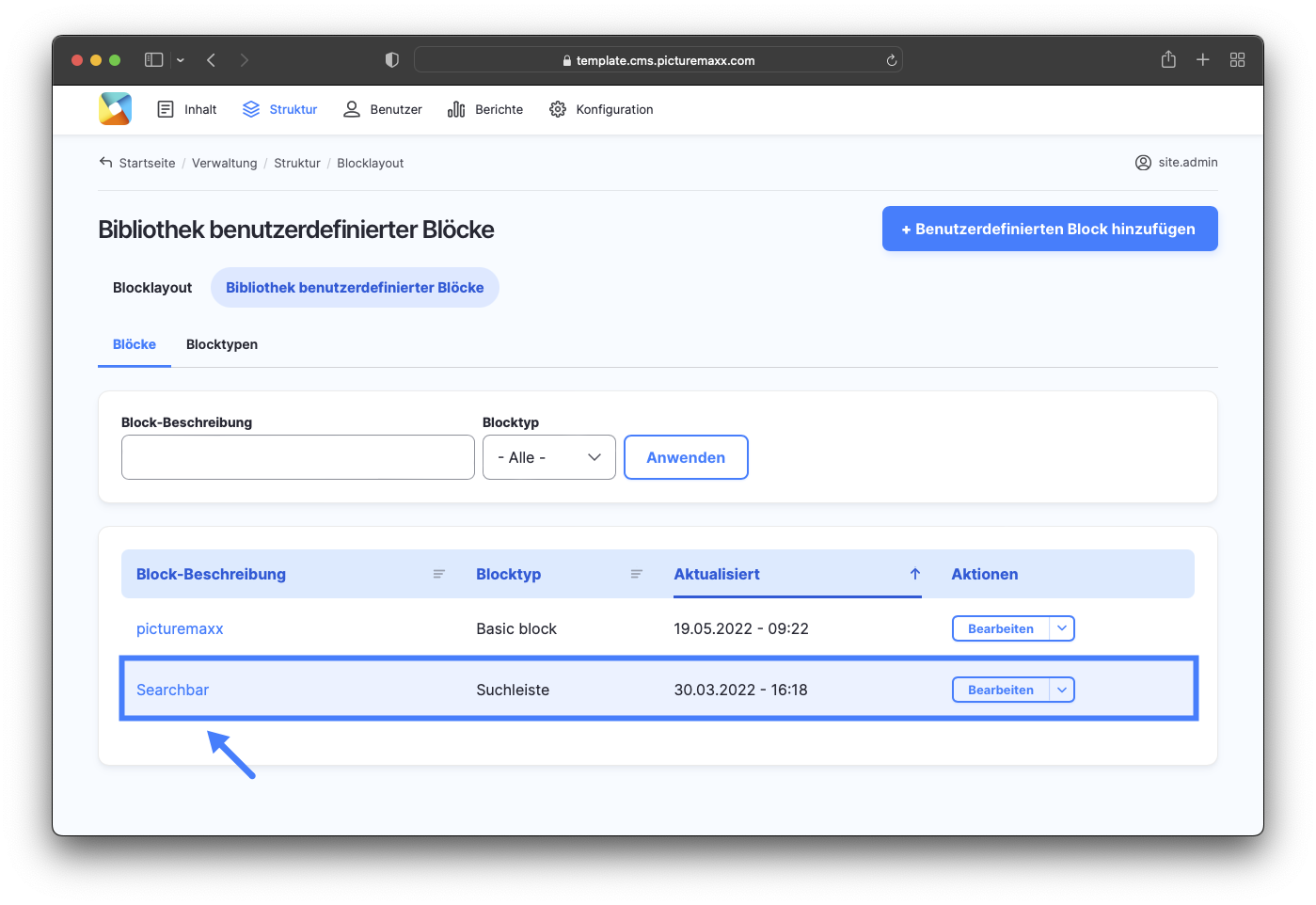Image resolution: width=1316 pixels, height=905 pixels.
Task: Open the Inhalt menu
Action: (x=187, y=109)
